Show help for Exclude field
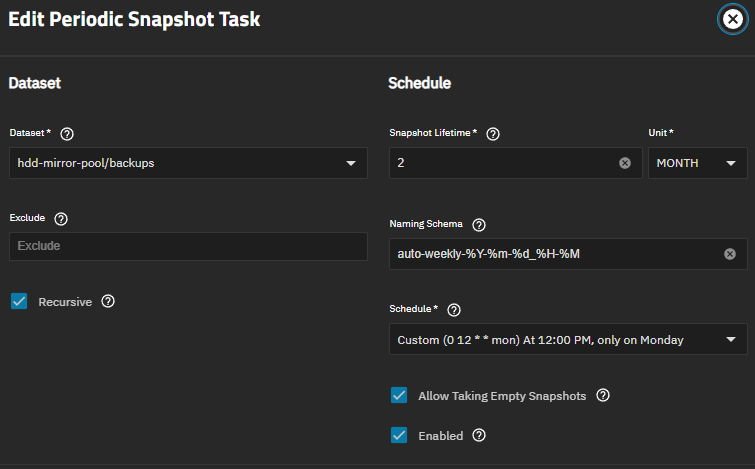The height and width of the screenshot is (469, 755). tap(61, 219)
